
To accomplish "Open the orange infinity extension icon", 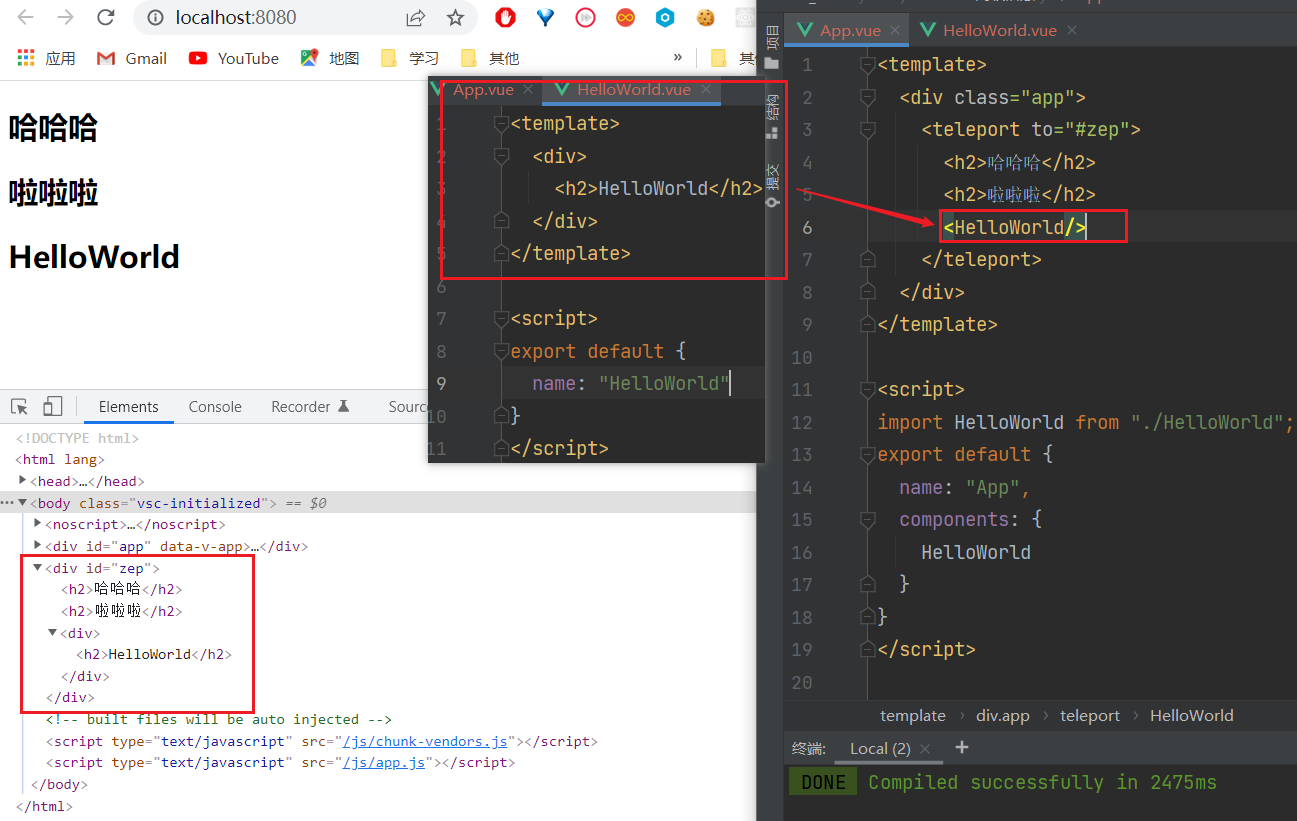I will (x=625, y=18).
